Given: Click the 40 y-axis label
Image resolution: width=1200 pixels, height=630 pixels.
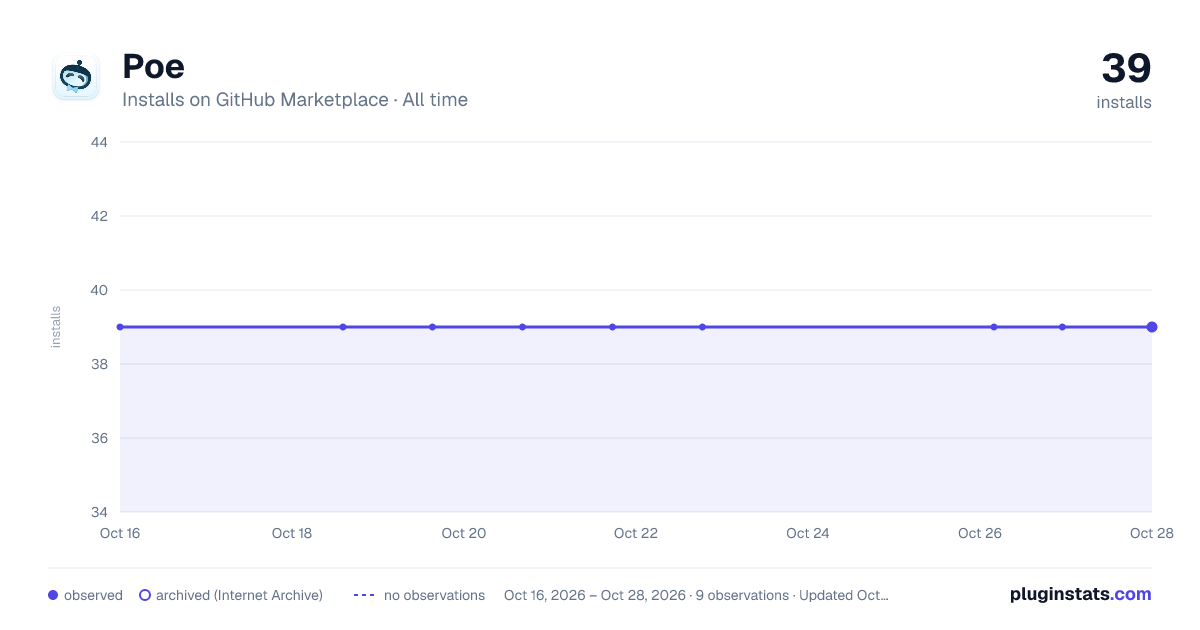Looking at the screenshot, I should coord(99,290).
